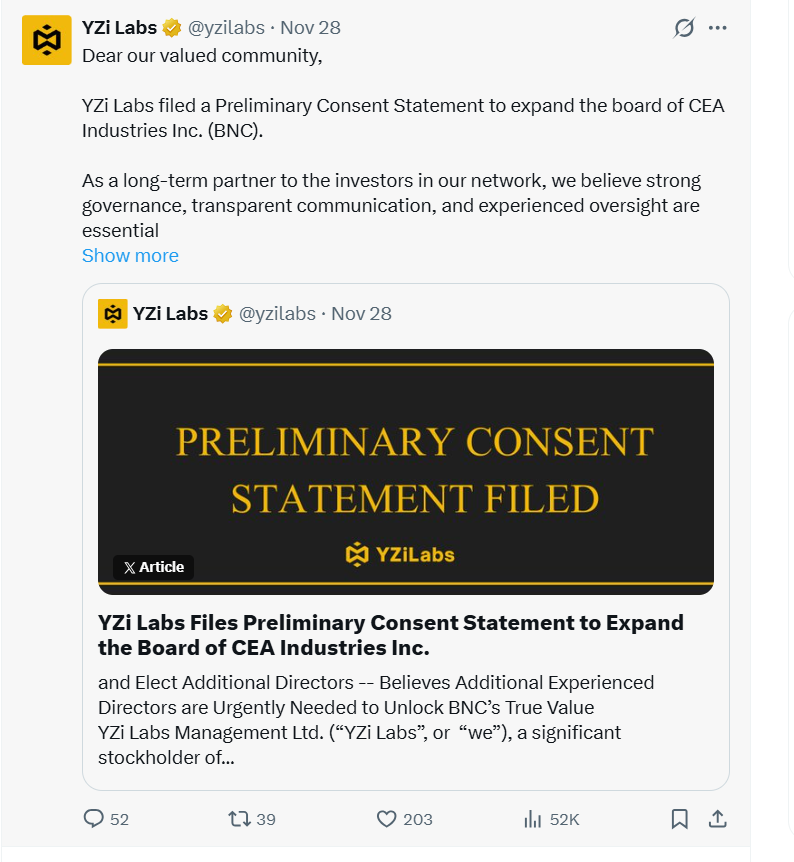Click the Nov 28 timestamp
The width and height of the screenshot is (794, 862).
(310, 28)
